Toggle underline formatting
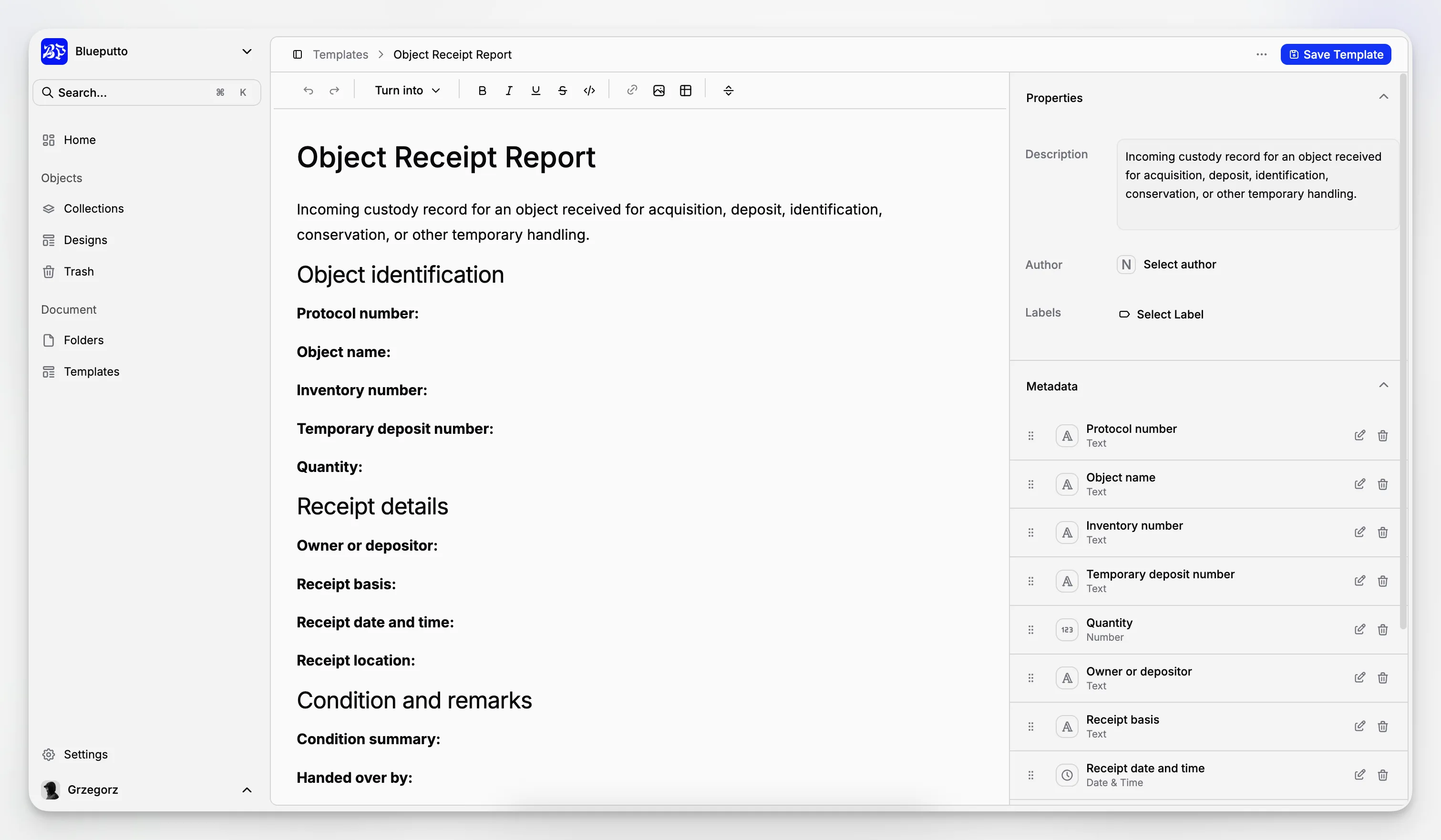 536,91
